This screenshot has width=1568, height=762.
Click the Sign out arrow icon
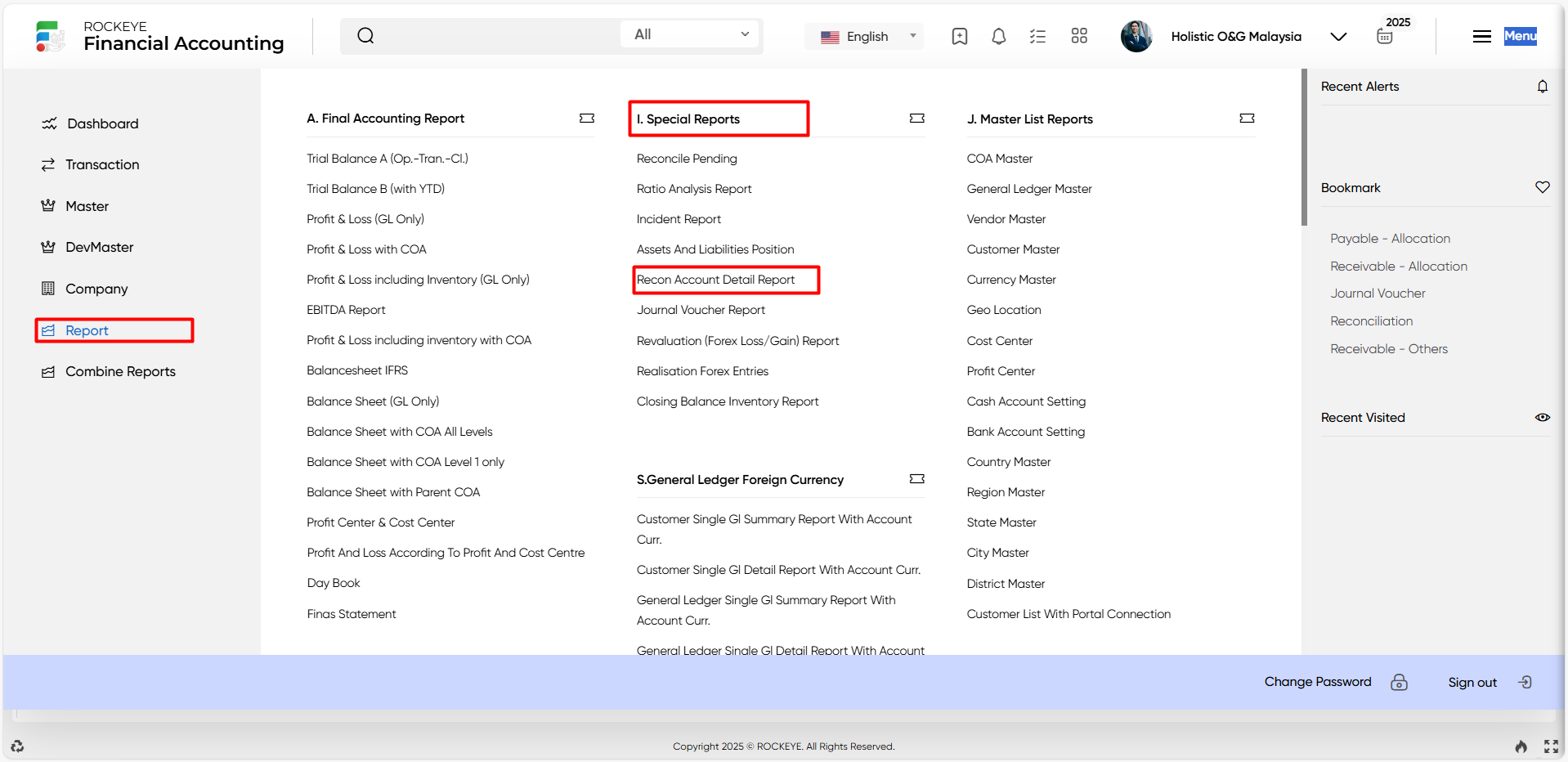[1525, 682]
